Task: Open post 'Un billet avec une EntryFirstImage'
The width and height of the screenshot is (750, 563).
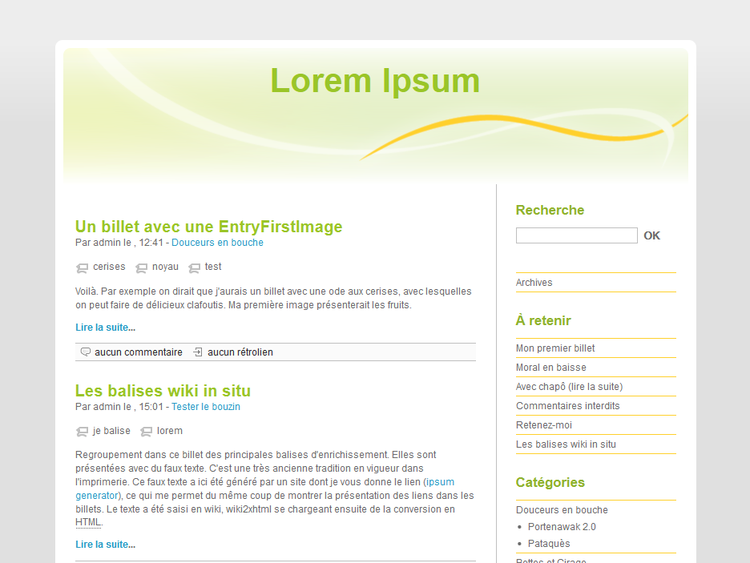Action: (x=209, y=226)
